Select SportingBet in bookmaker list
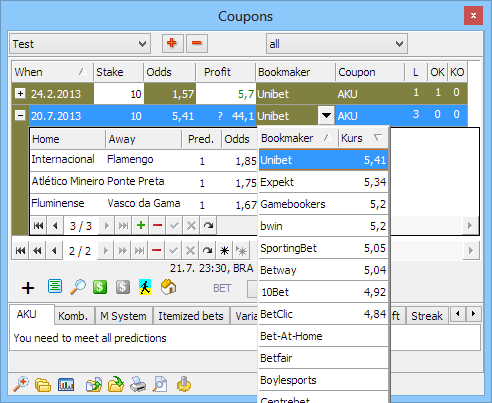 coord(323,248)
